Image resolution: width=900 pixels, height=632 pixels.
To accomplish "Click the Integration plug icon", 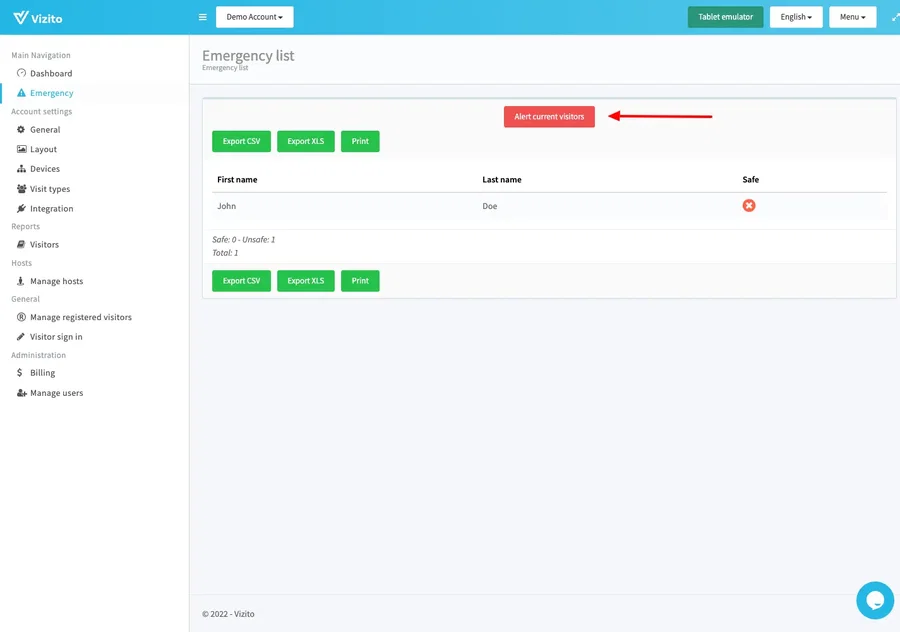I will point(21,209).
